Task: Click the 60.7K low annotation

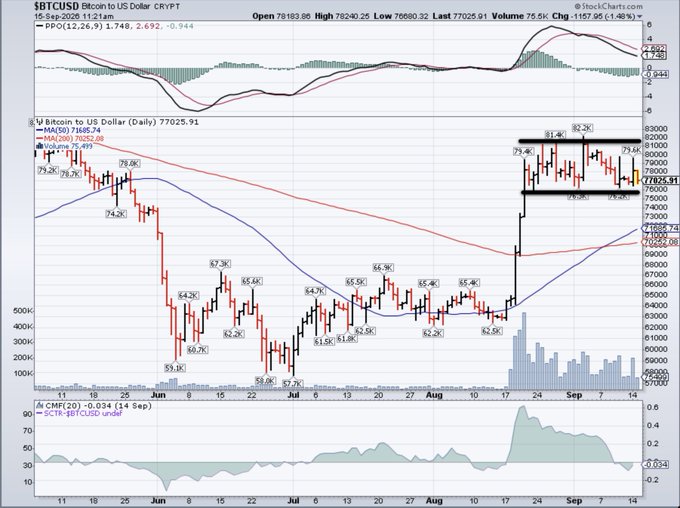Action: (197, 350)
